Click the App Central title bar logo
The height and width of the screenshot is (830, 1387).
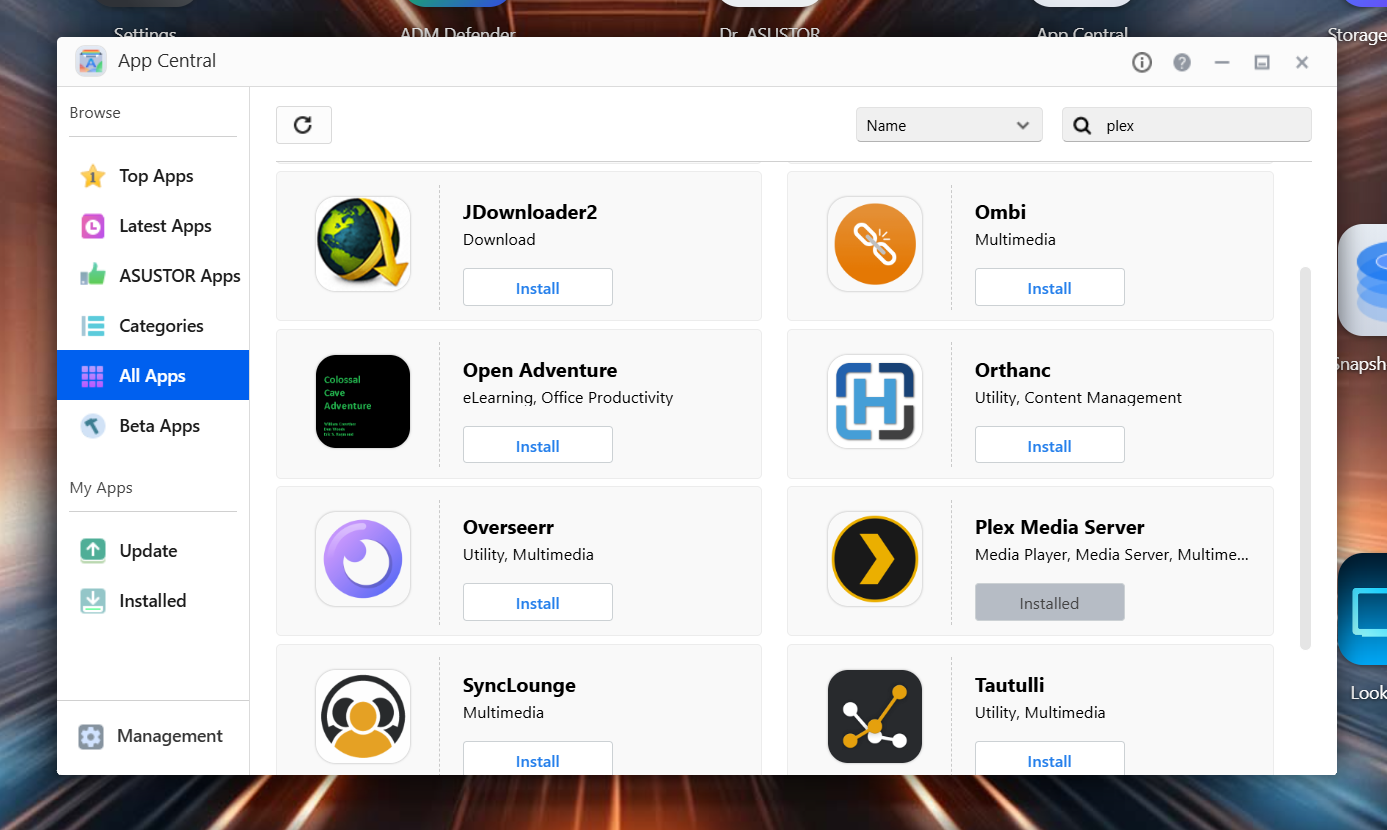pos(91,61)
